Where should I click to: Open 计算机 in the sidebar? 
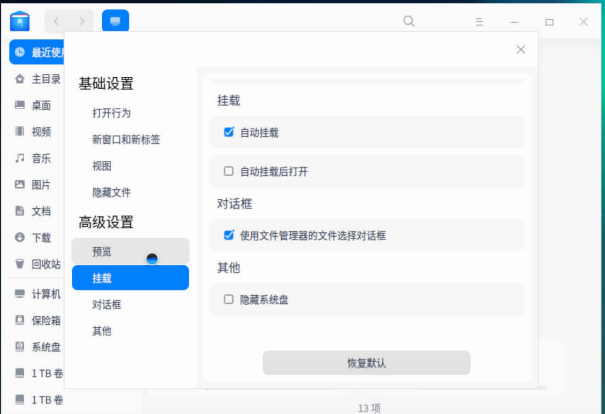coord(46,294)
